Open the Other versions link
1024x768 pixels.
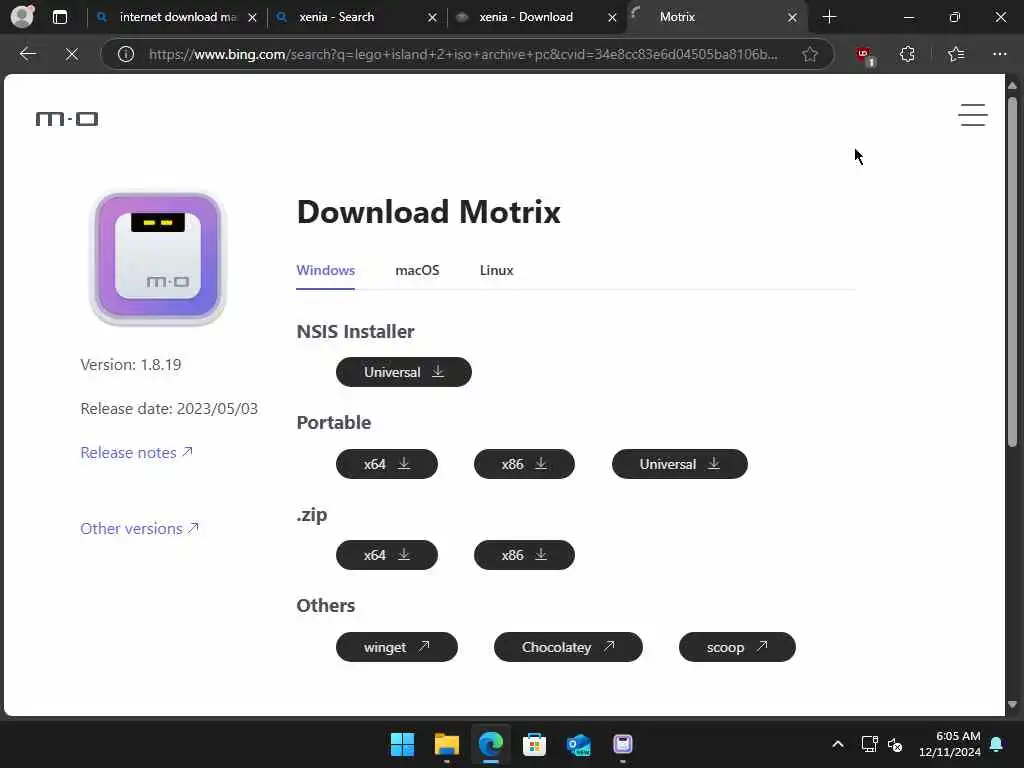[139, 528]
